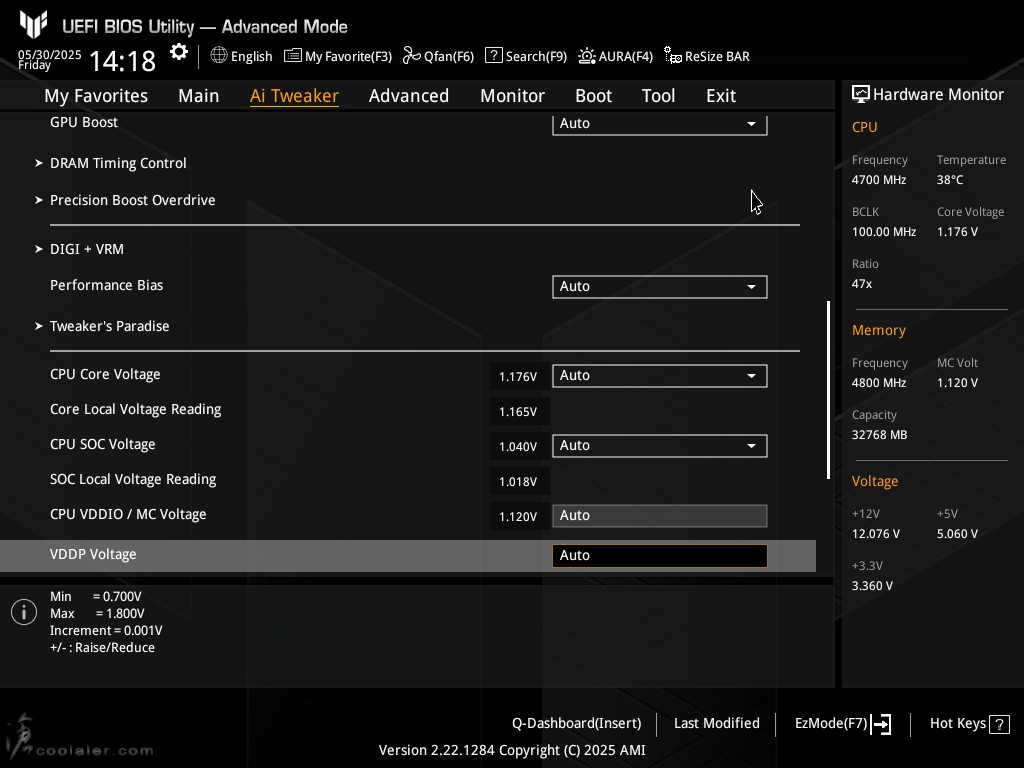1024x768 pixels.
Task: Click the 05/30/2025 date
Action: tap(50, 54)
